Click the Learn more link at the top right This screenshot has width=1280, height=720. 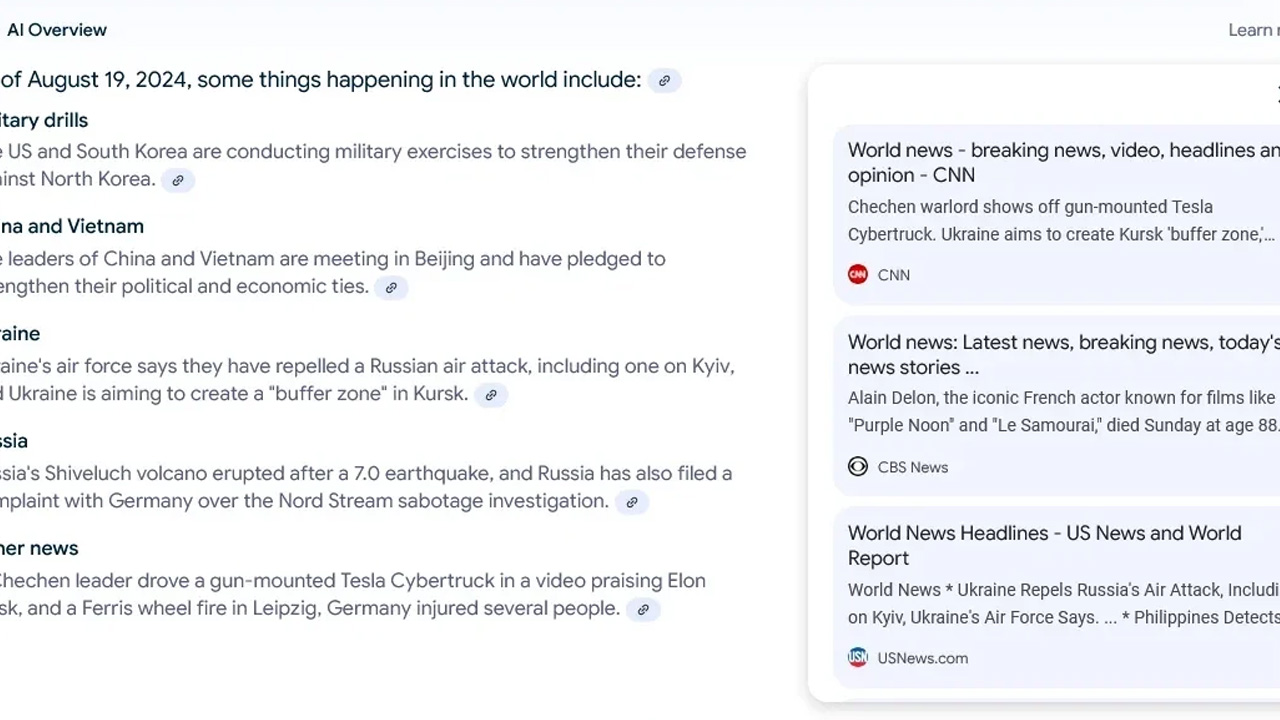[1253, 30]
